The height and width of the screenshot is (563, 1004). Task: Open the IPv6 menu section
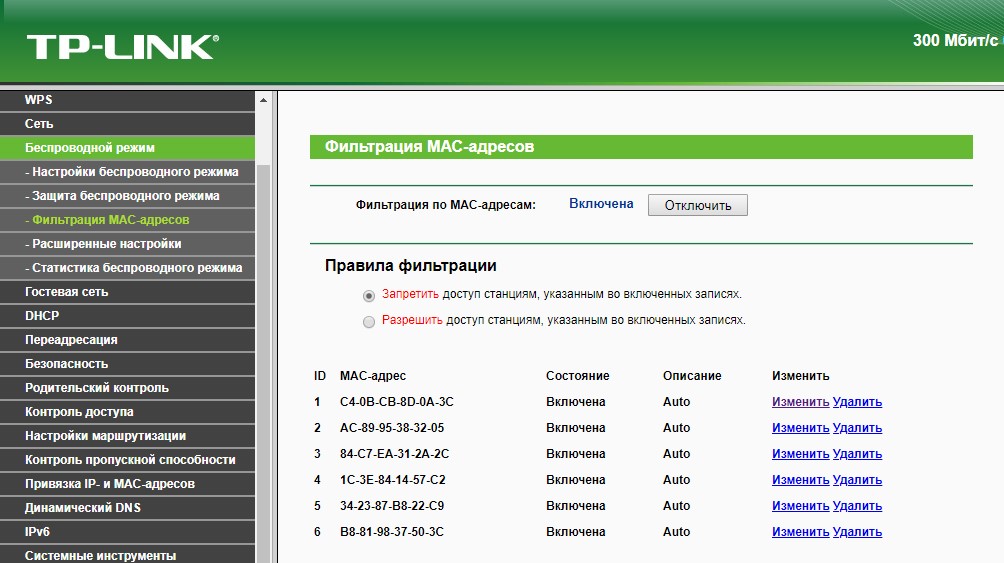pos(127,532)
